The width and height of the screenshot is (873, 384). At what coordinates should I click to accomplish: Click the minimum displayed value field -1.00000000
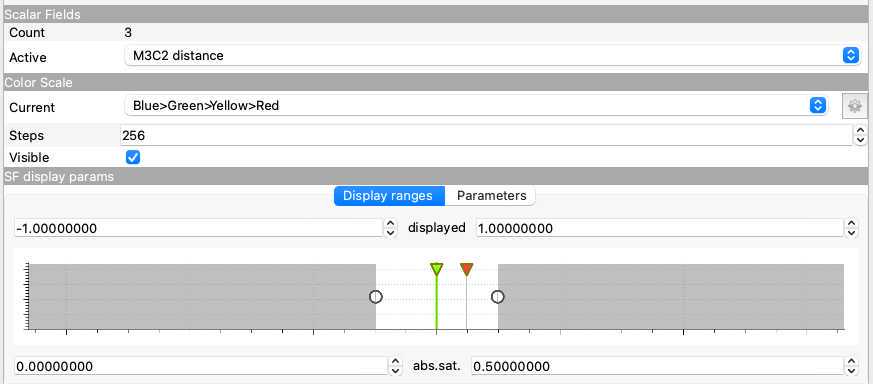pyautogui.click(x=199, y=228)
